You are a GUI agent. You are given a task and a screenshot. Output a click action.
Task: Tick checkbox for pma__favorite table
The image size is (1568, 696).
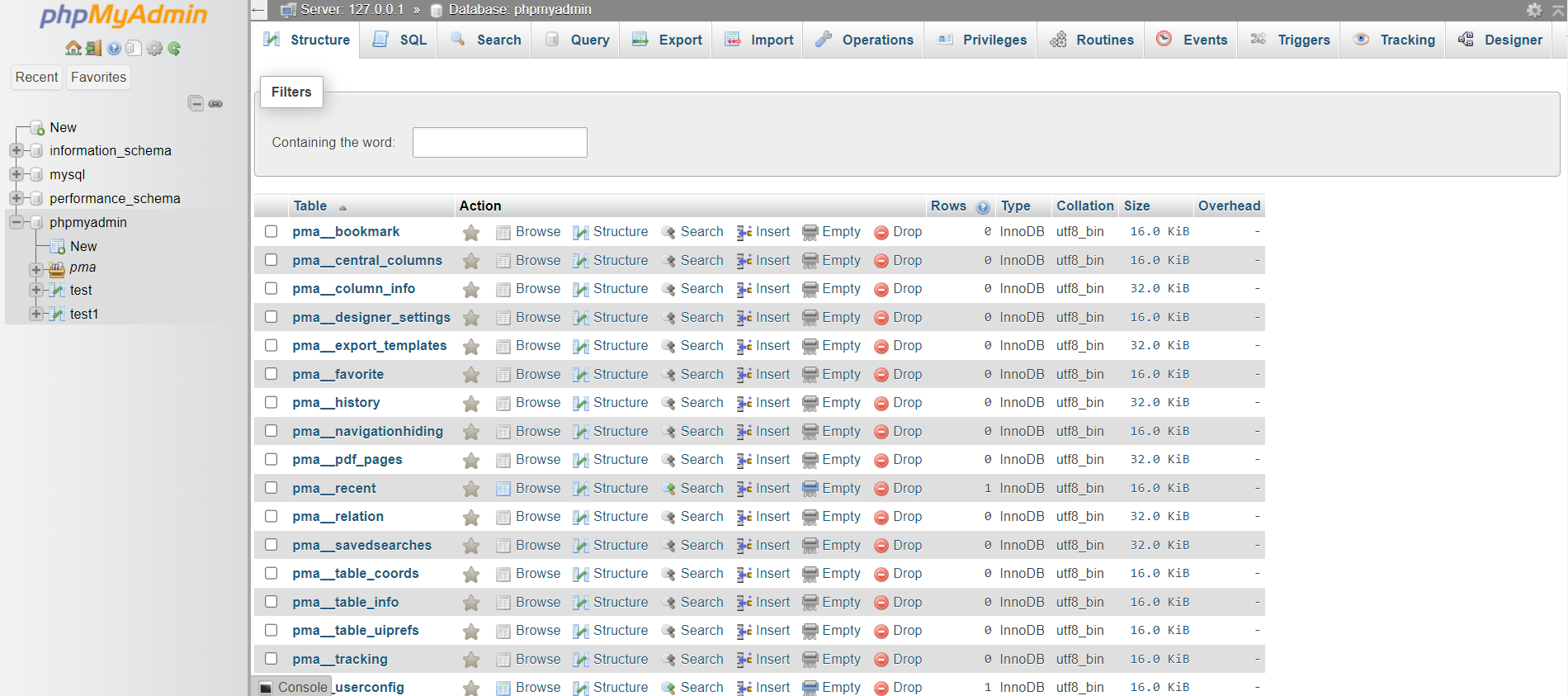271,374
